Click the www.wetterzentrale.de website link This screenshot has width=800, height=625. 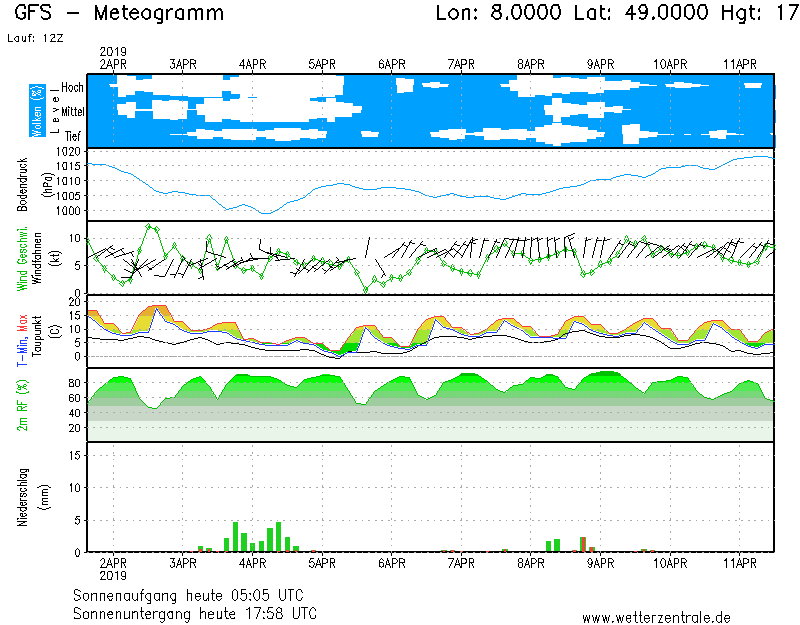[656, 618]
